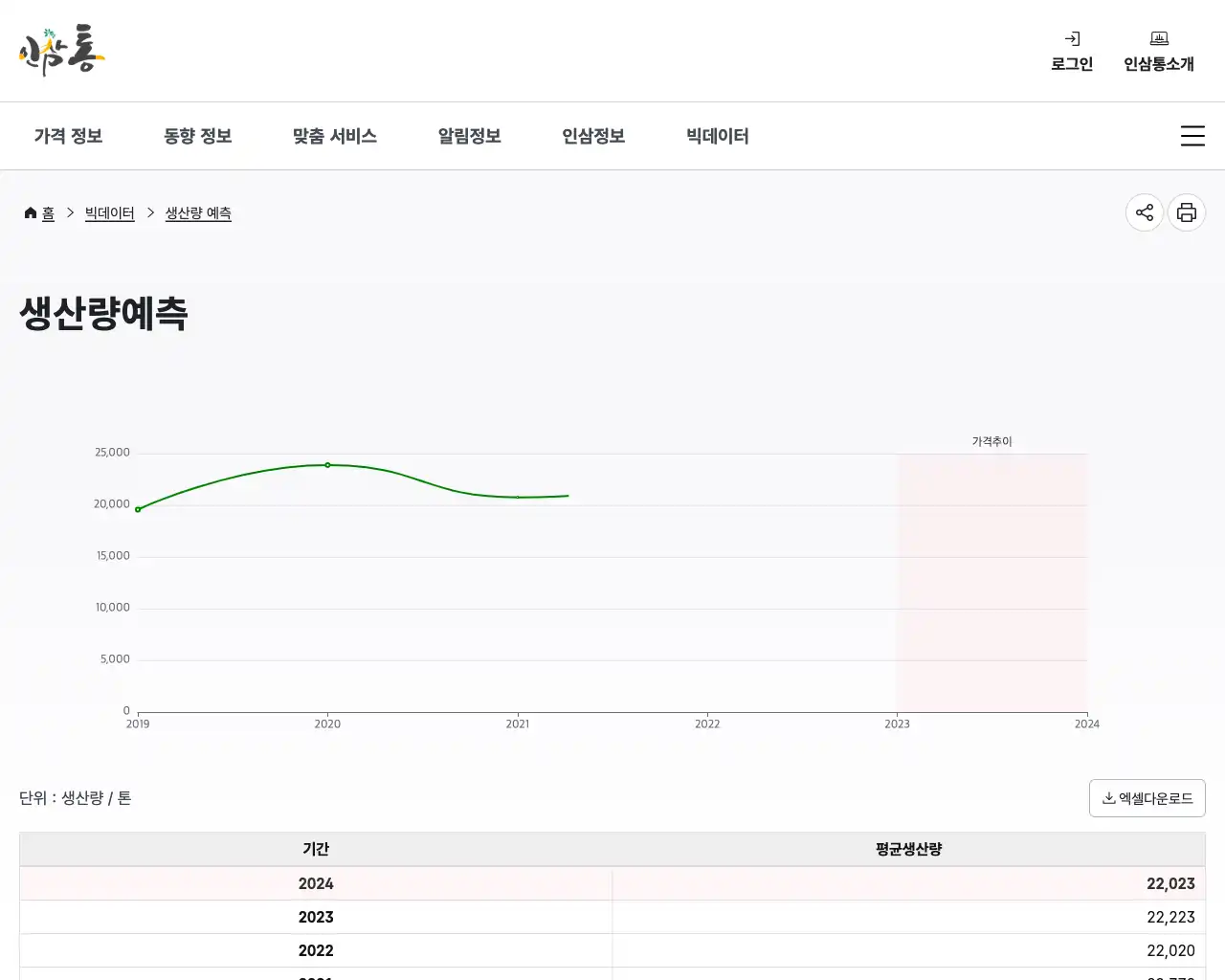Viewport: 1225px width, 980px height.
Task: Open the 인삼정보 menu
Action: (593, 136)
